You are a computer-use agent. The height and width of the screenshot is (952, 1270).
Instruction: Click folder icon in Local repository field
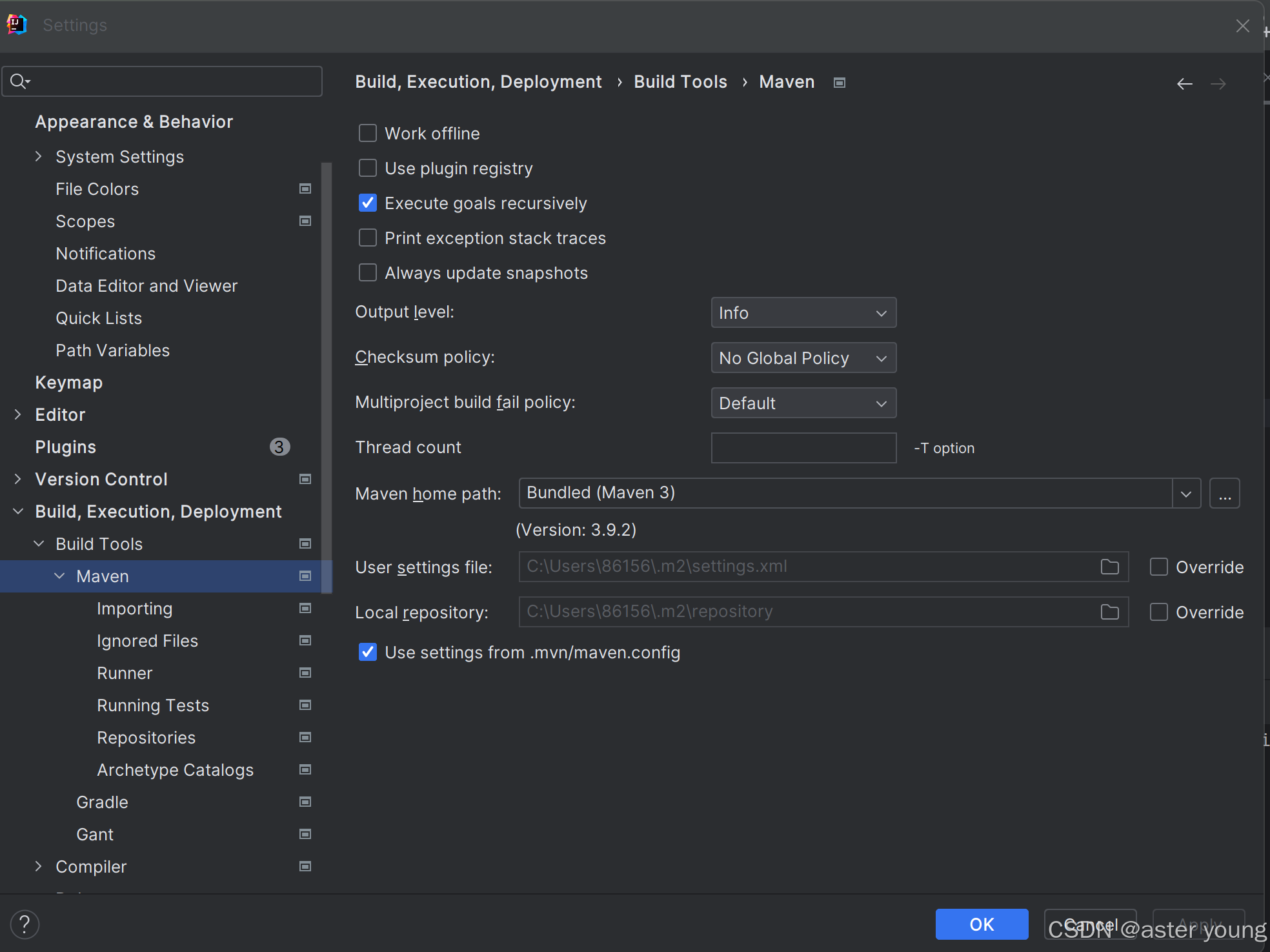[1109, 612]
